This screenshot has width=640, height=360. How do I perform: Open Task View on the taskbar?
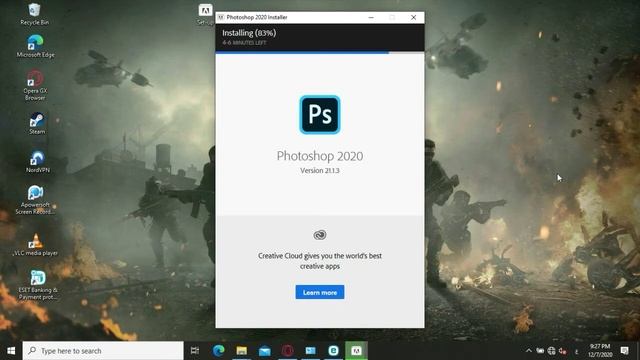click(195, 351)
